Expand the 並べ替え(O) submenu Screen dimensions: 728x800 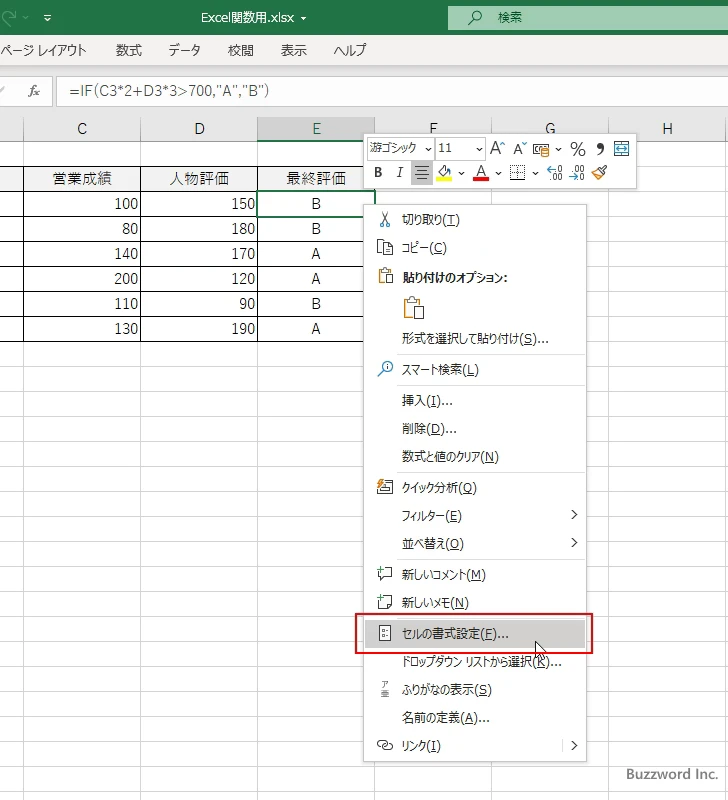(475, 543)
